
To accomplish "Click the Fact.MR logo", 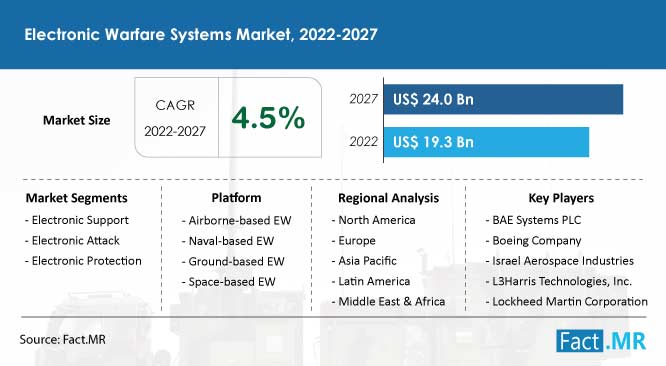I will click(601, 341).
